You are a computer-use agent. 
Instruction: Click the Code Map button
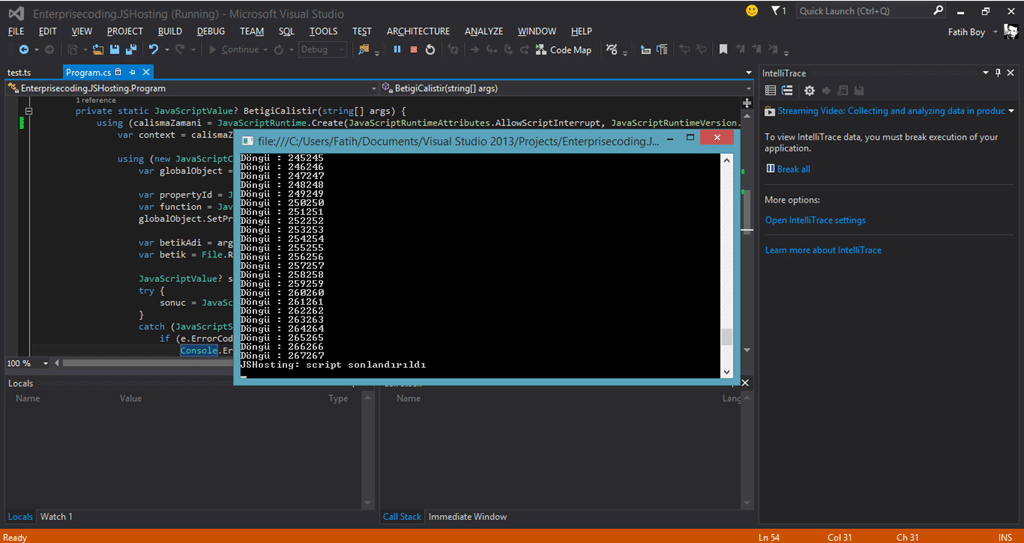point(563,50)
